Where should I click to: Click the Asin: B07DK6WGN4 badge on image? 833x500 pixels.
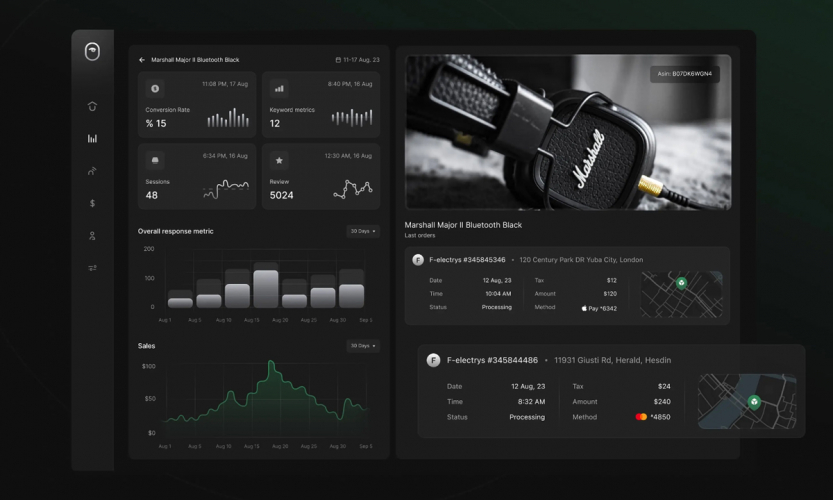[x=685, y=74]
